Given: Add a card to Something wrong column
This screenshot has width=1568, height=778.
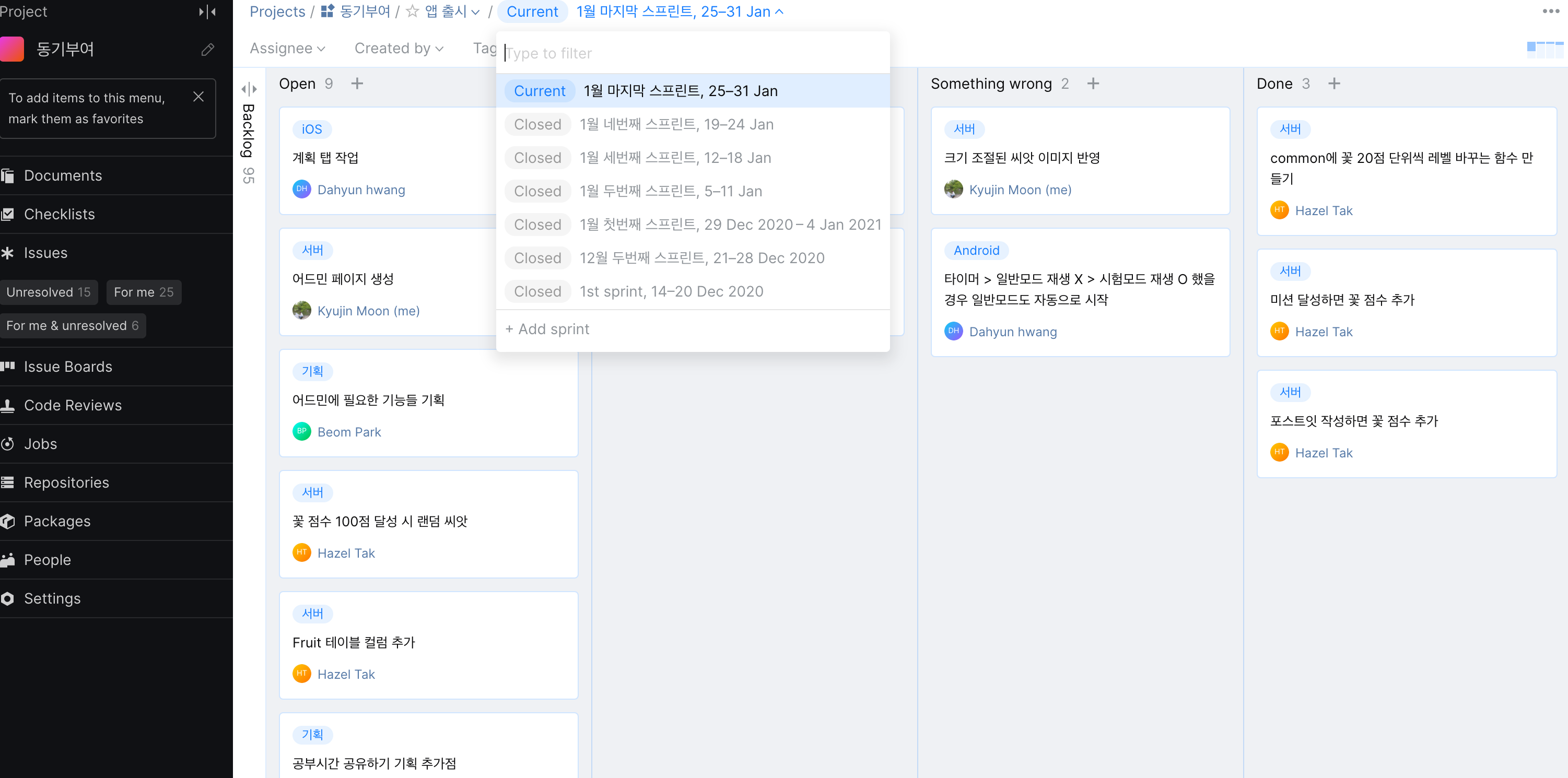Looking at the screenshot, I should click(x=1093, y=84).
